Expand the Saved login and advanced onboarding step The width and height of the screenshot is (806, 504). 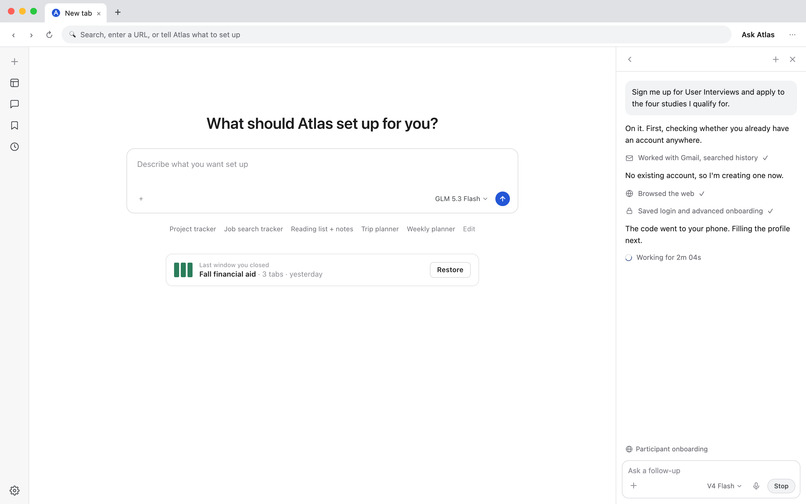(x=699, y=211)
